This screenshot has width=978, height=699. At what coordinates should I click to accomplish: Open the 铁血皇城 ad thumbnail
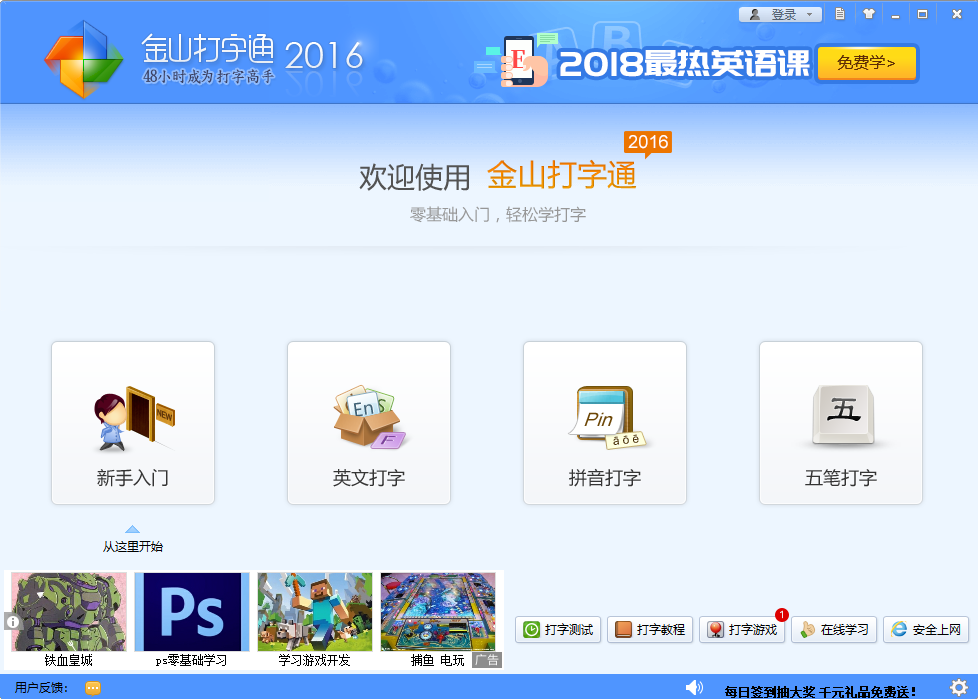coord(69,612)
